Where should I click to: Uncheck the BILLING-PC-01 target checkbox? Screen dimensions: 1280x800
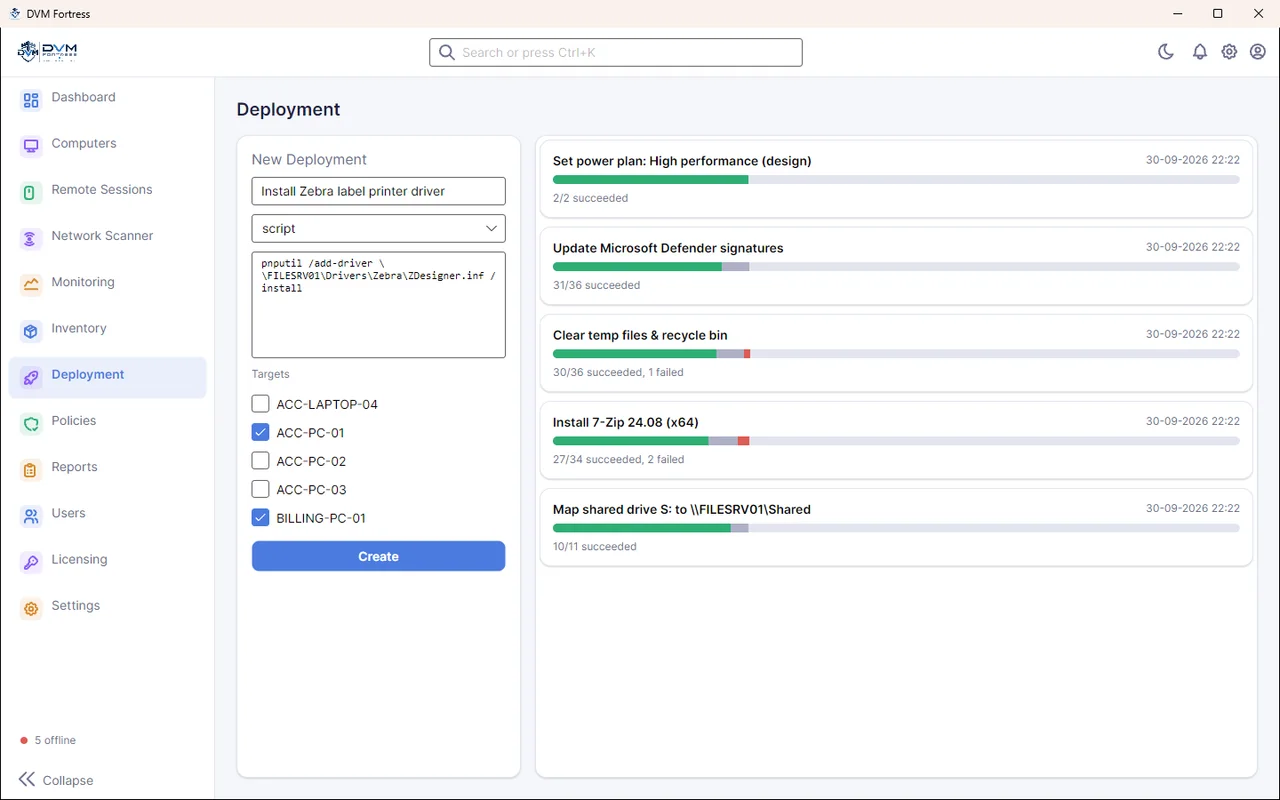click(260, 517)
